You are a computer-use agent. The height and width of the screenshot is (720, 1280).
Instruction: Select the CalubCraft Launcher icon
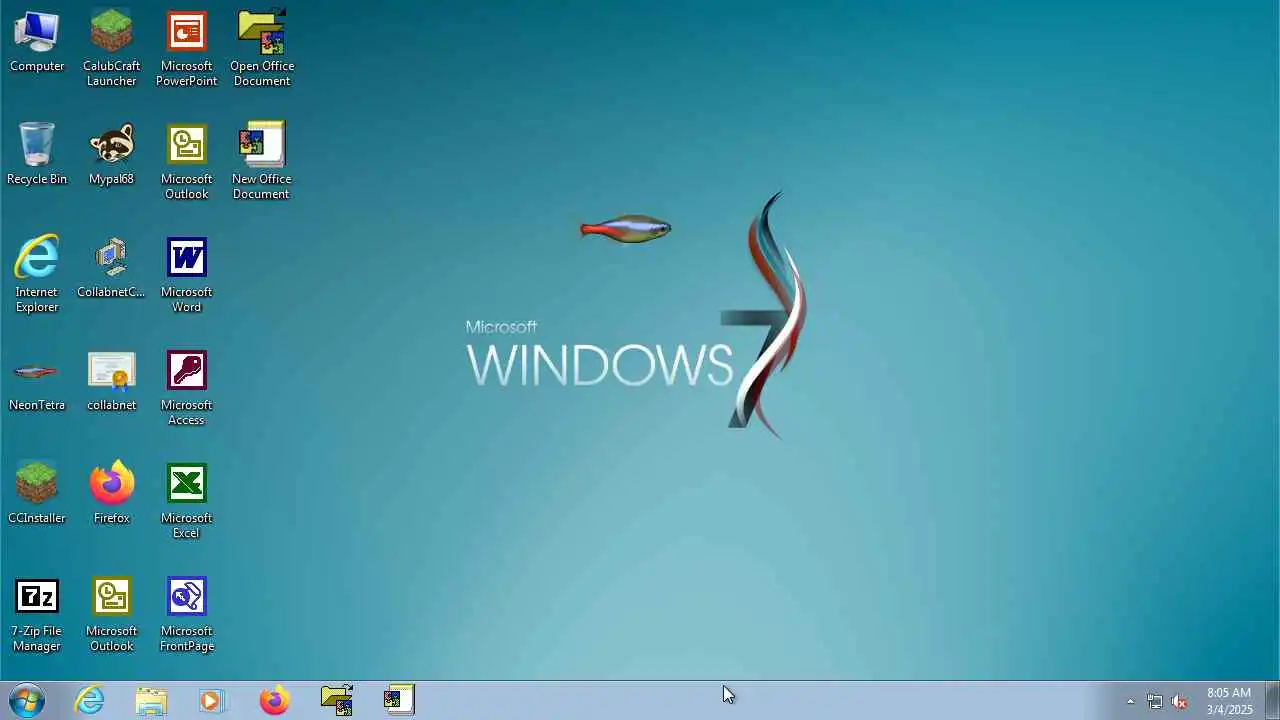[111, 48]
